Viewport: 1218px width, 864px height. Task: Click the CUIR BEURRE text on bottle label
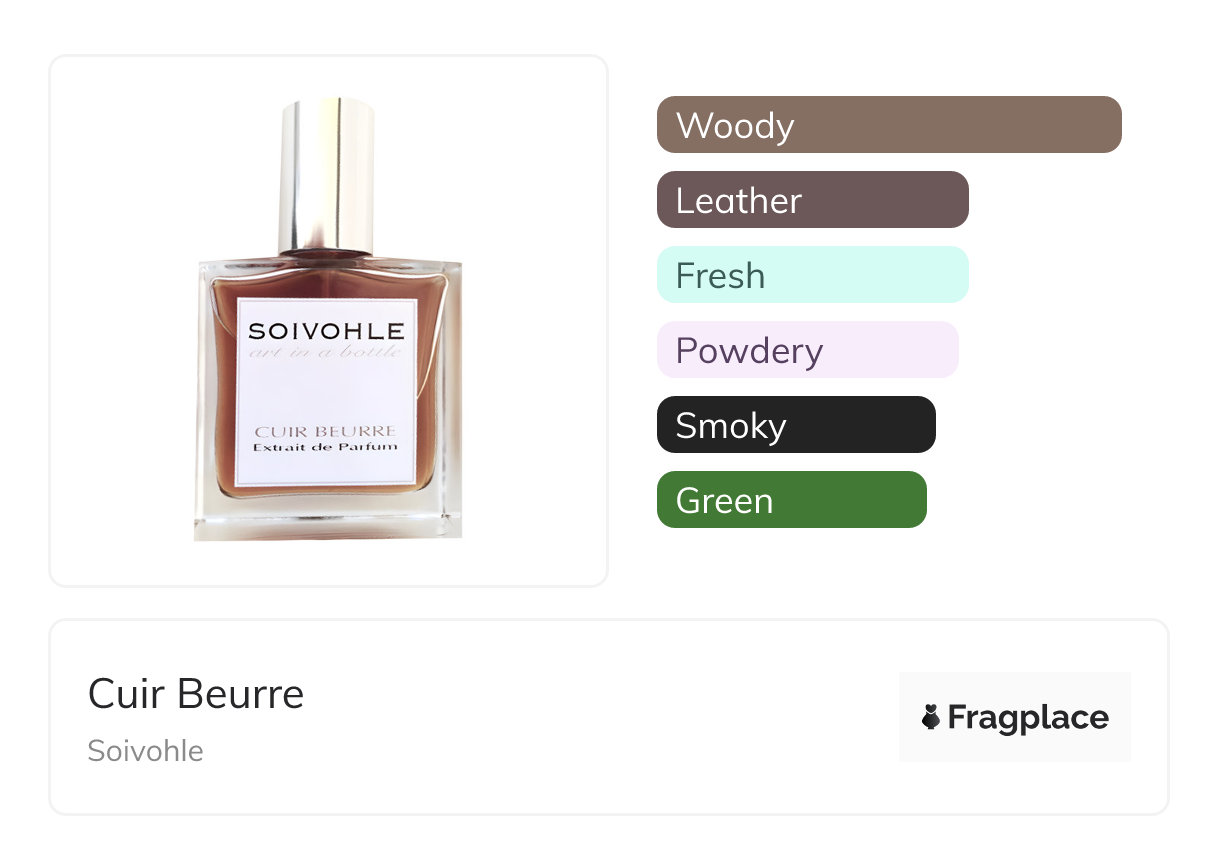[x=326, y=431]
